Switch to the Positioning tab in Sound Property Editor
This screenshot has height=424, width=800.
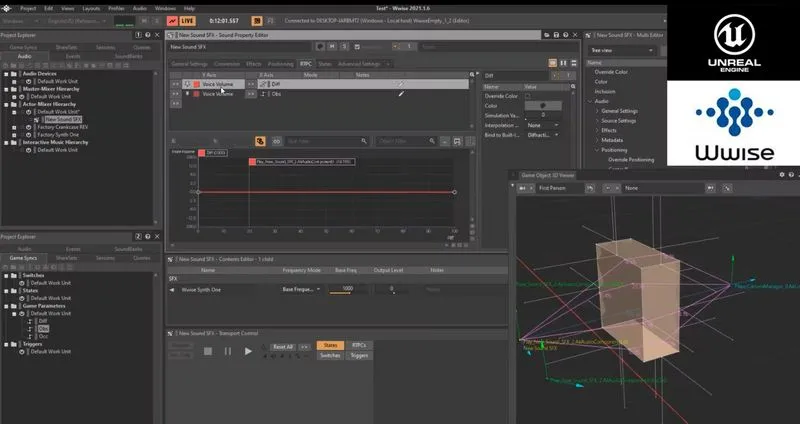pos(281,64)
